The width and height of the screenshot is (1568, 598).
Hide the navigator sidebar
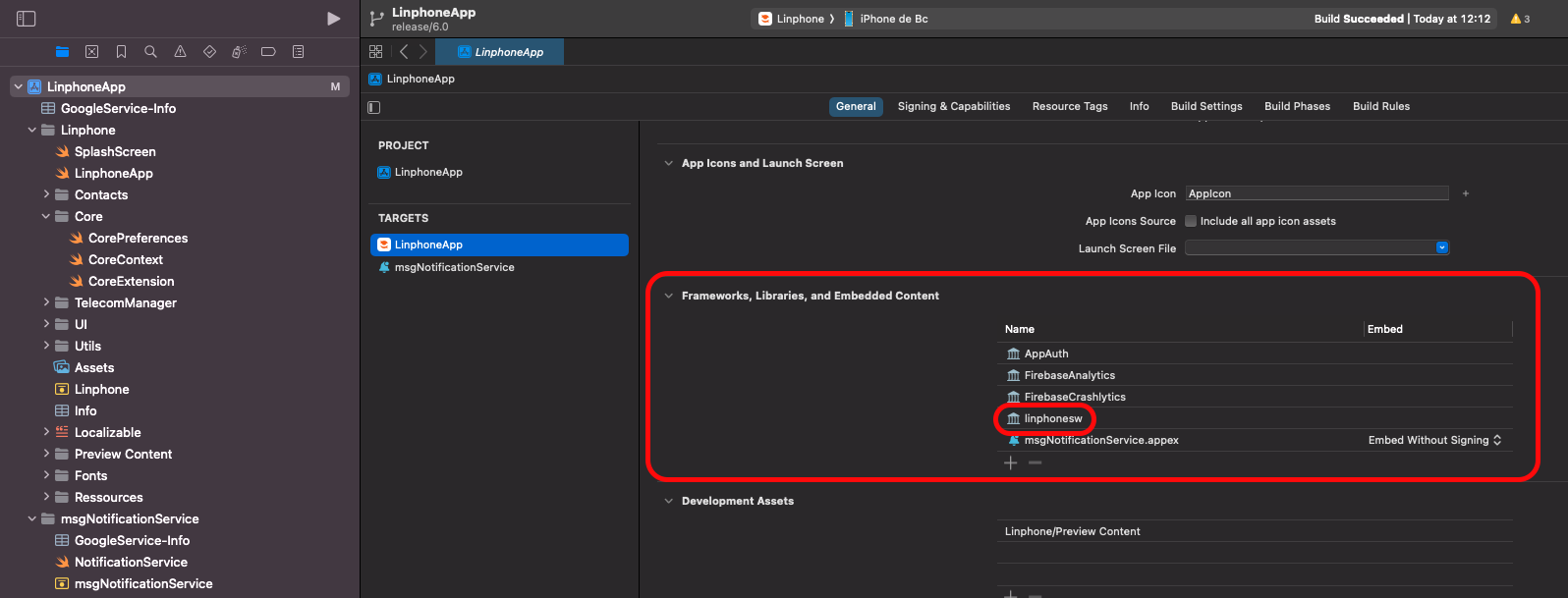coord(27,19)
